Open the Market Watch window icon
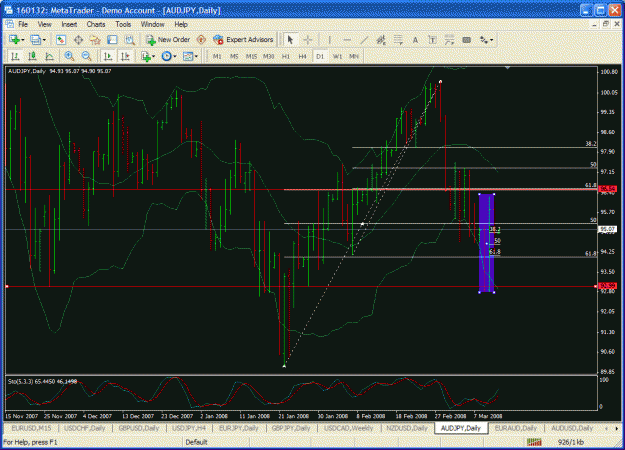 tap(61, 40)
